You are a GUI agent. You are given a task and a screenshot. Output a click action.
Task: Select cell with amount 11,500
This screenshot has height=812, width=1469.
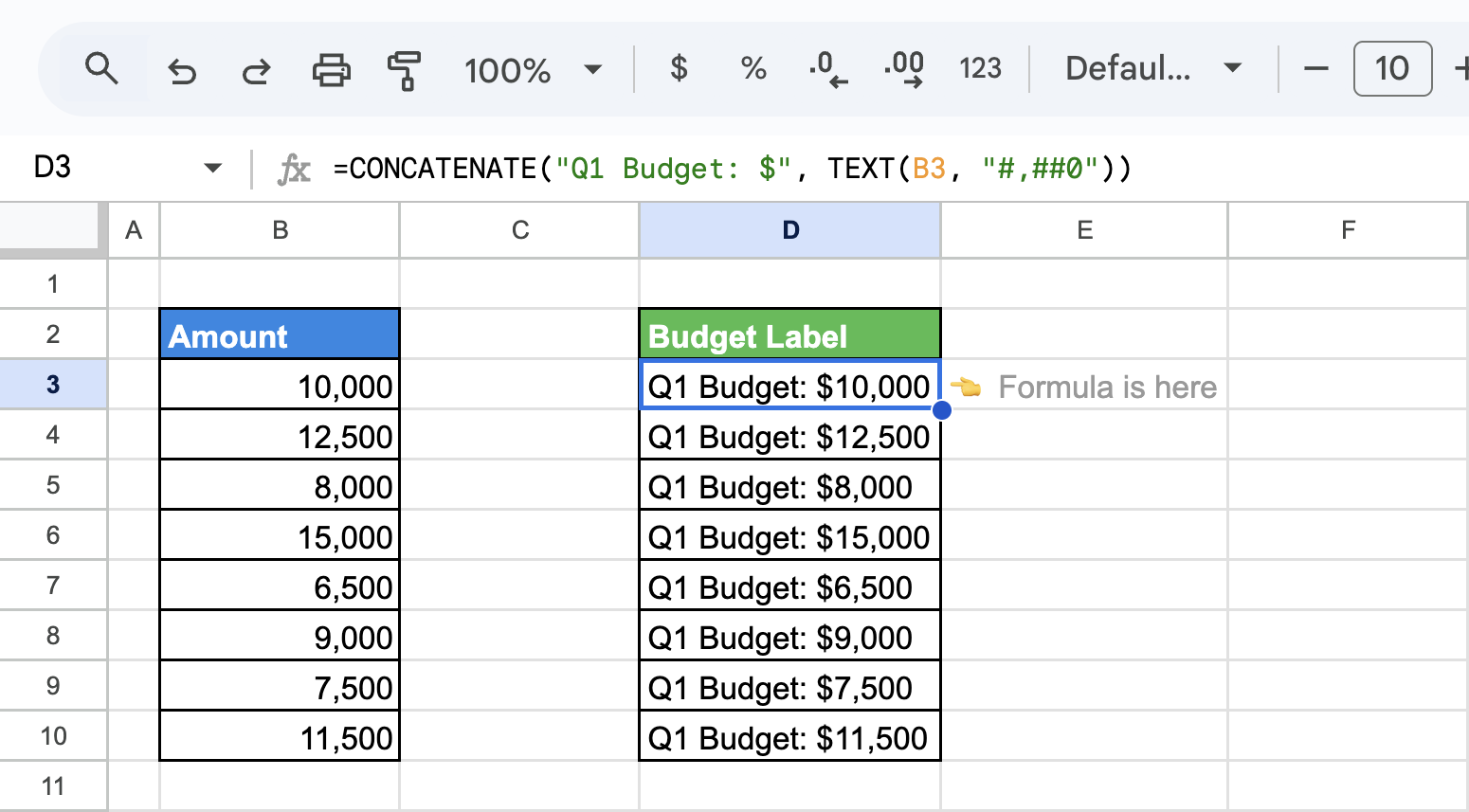(x=280, y=735)
